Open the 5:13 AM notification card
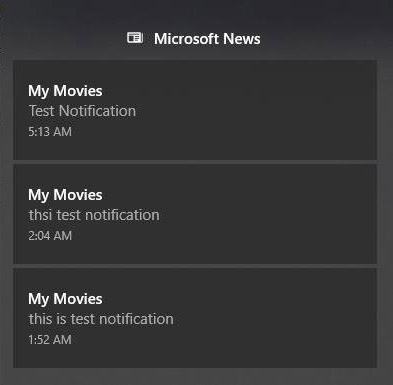This screenshot has height=385, width=393. pyautogui.click(x=195, y=110)
